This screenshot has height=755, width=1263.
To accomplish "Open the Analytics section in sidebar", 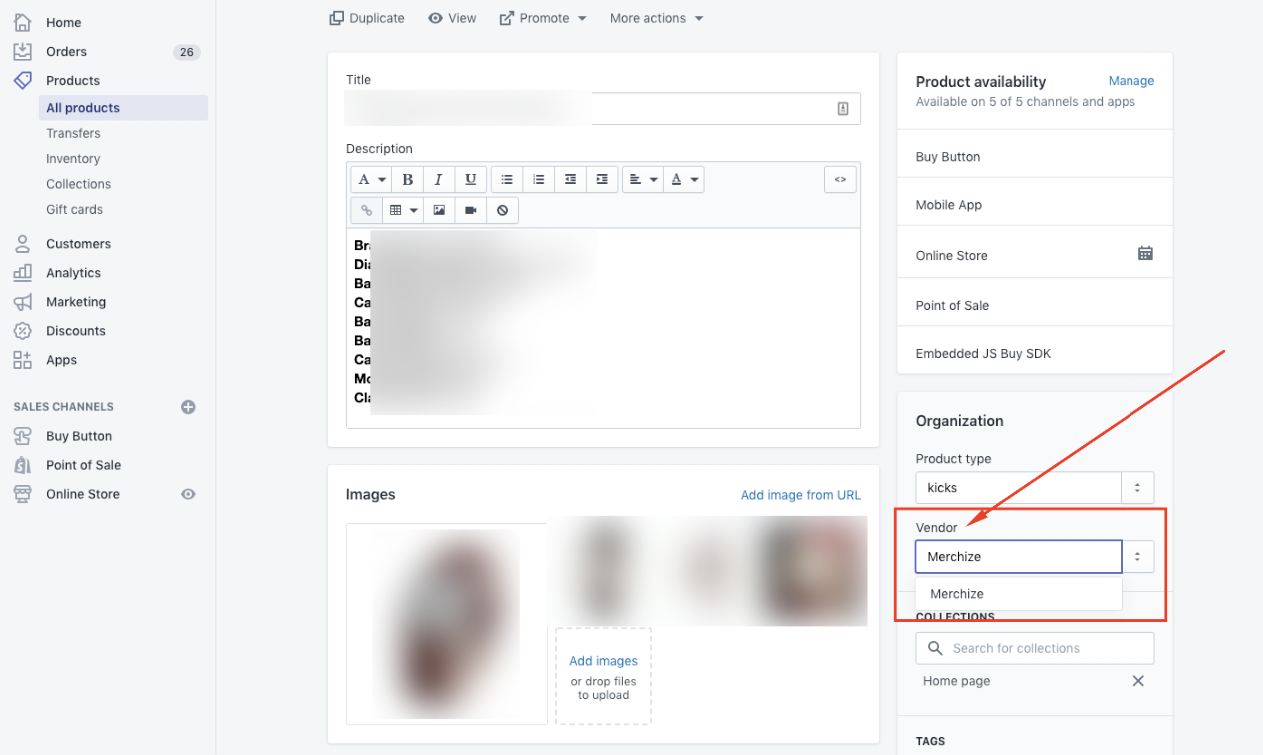I will pos(73,272).
